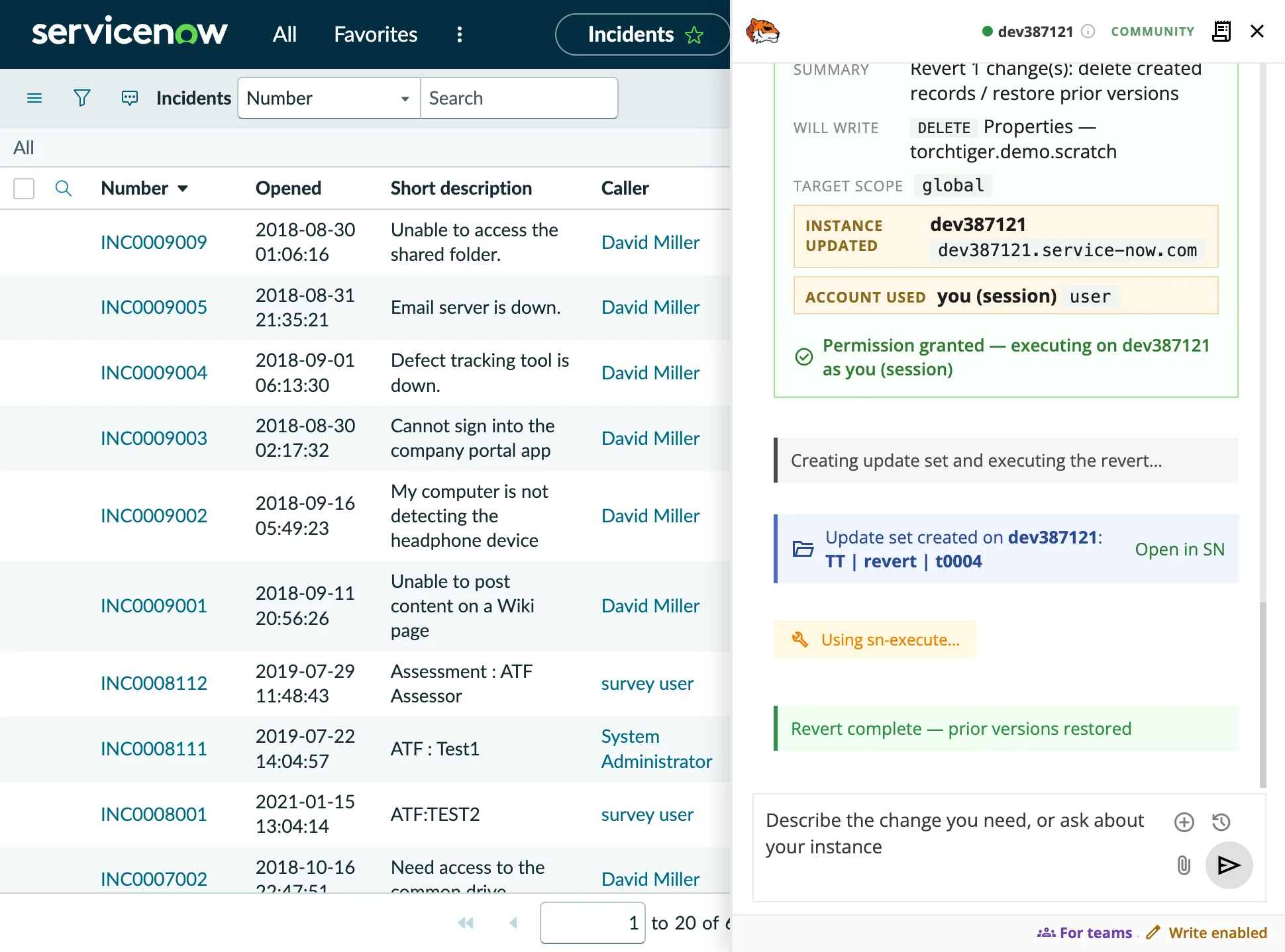Click the list Search input field
The width and height of the screenshot is (1285, 952).
pos(519,99)
